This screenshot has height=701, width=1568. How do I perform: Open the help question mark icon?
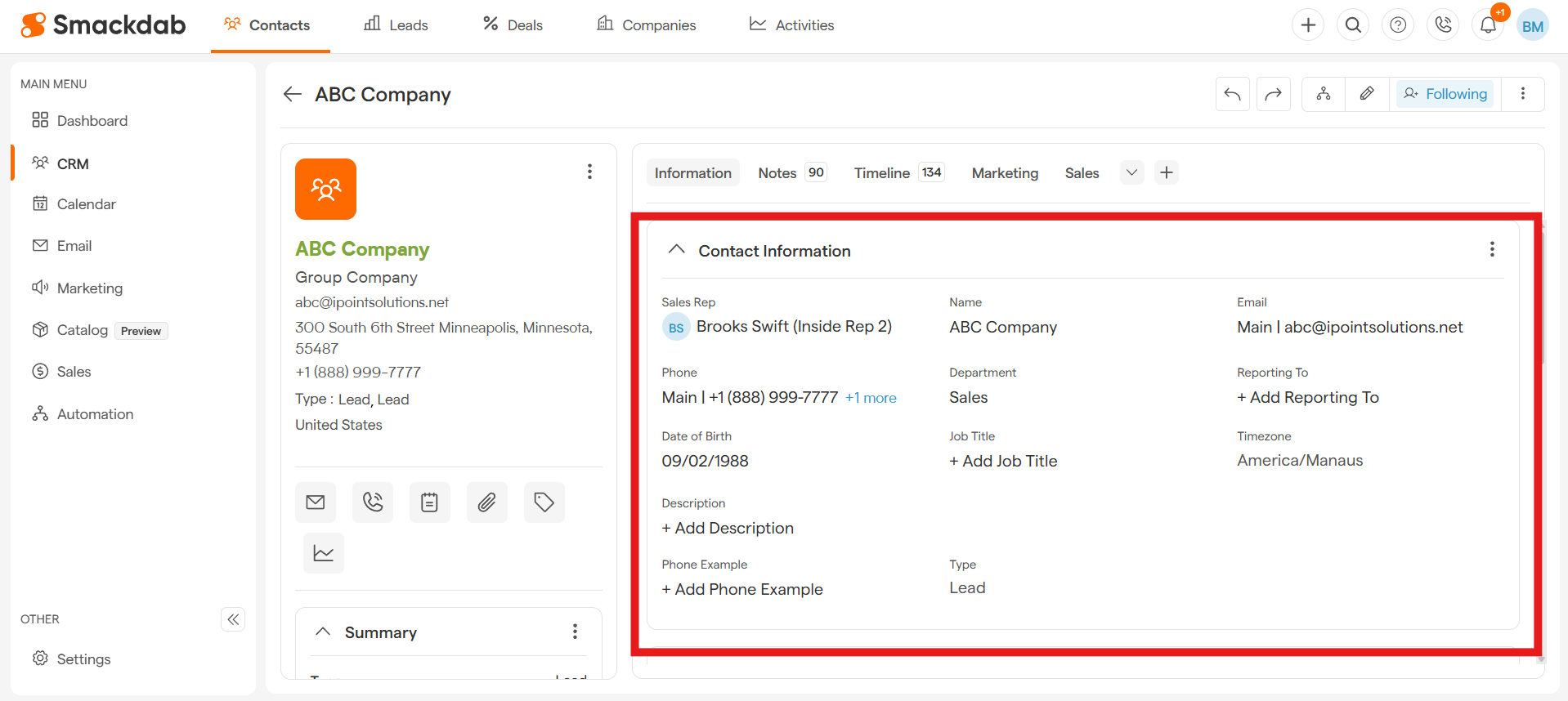coord(1398,25)
